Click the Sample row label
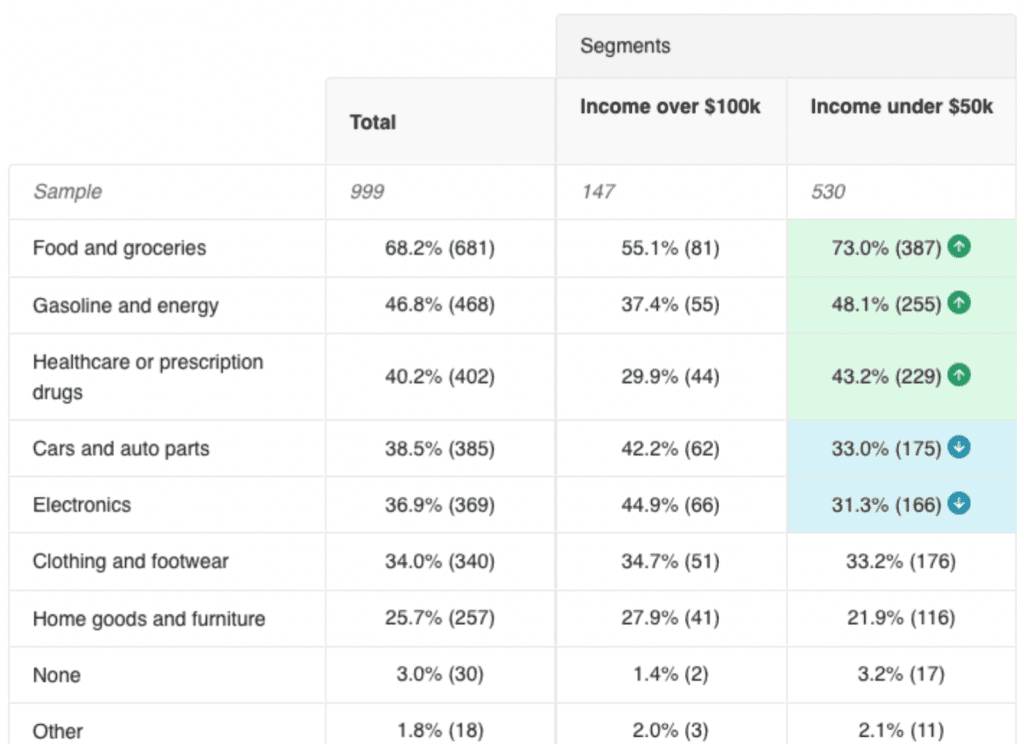1024x750 pixels. click(67, 191)
